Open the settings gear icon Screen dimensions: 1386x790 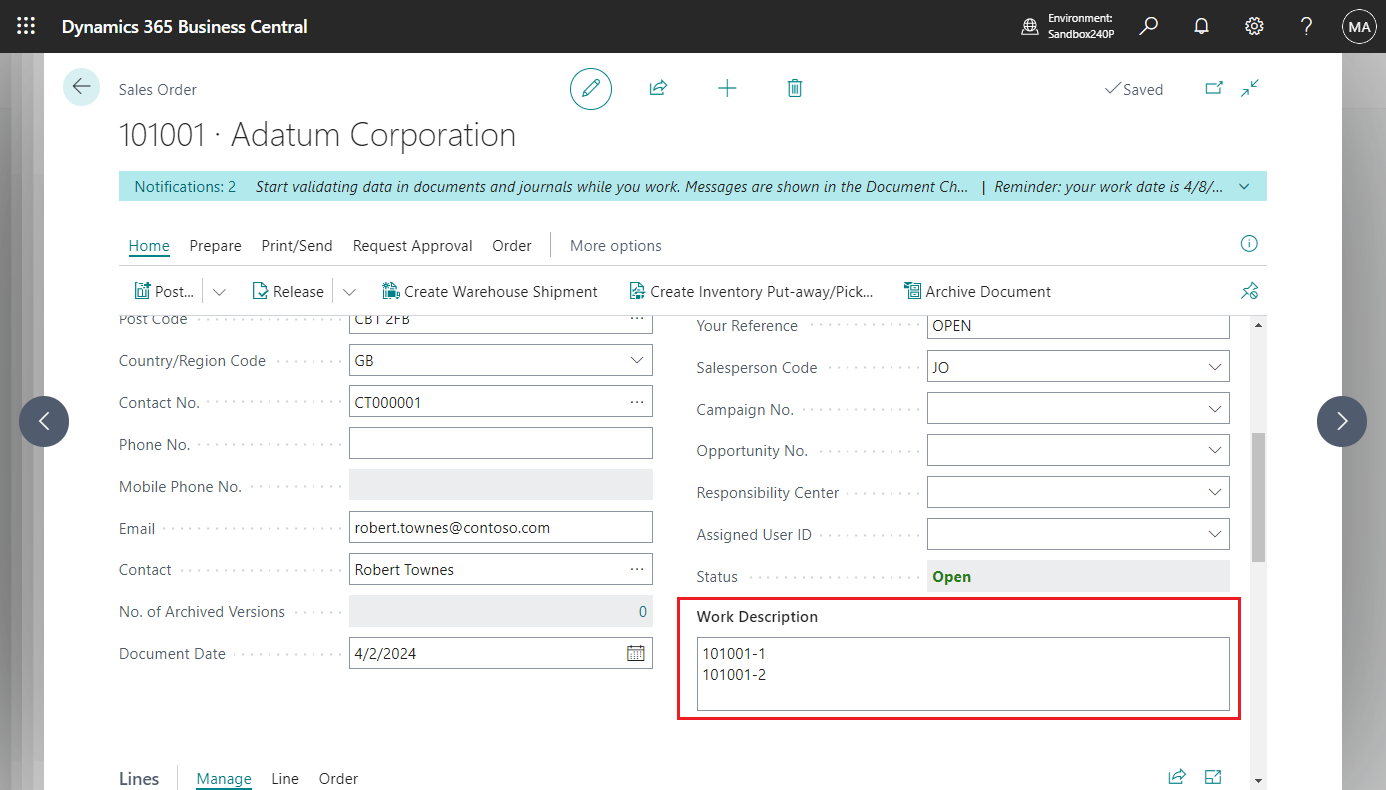(1254, 26)
